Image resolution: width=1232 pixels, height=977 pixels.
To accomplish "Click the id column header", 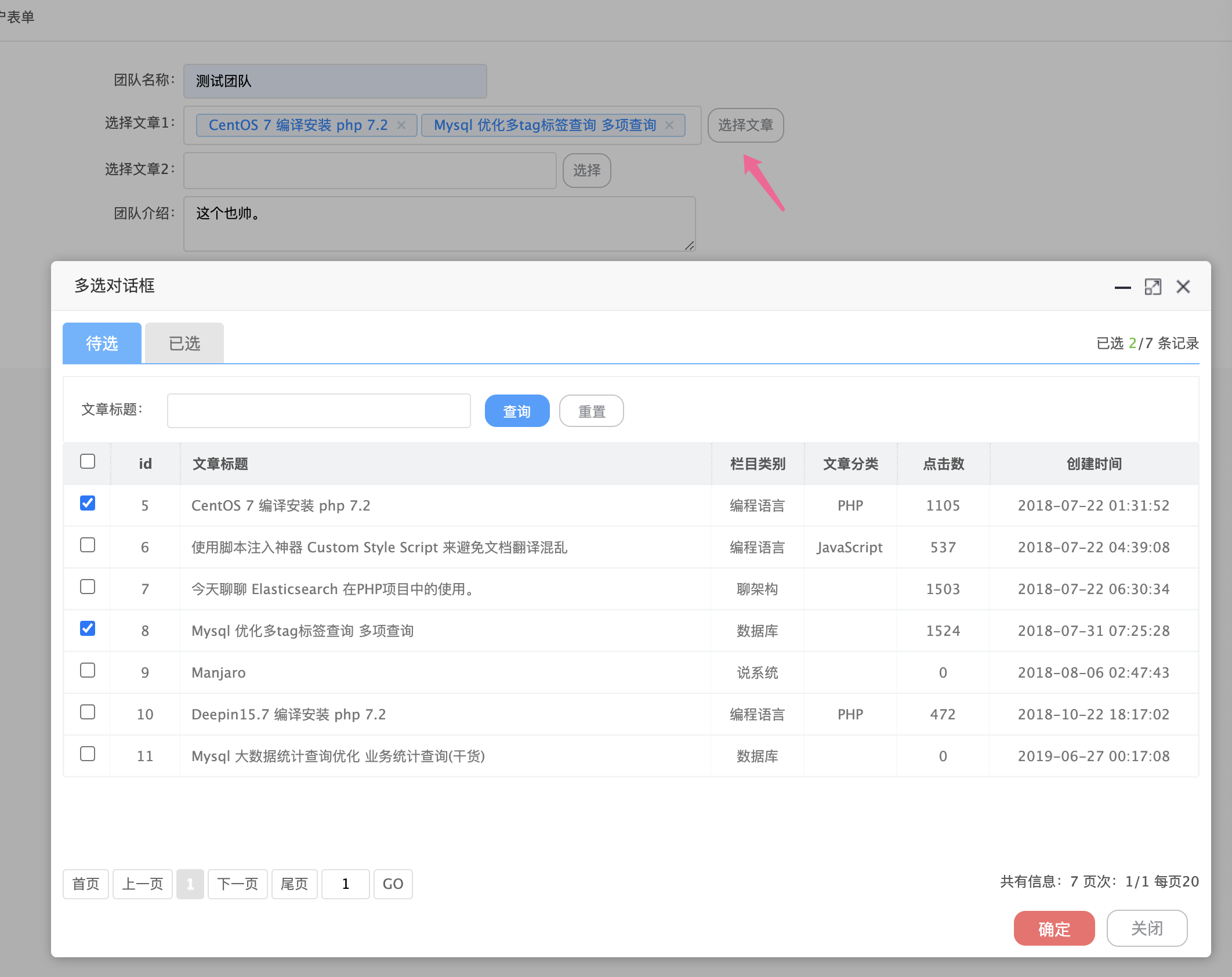I will [x=145, y=464].
